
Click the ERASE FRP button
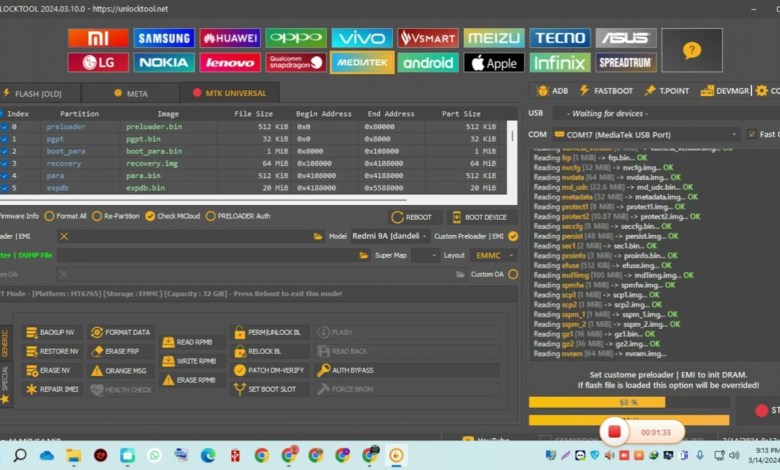click(x=120, y=351)
